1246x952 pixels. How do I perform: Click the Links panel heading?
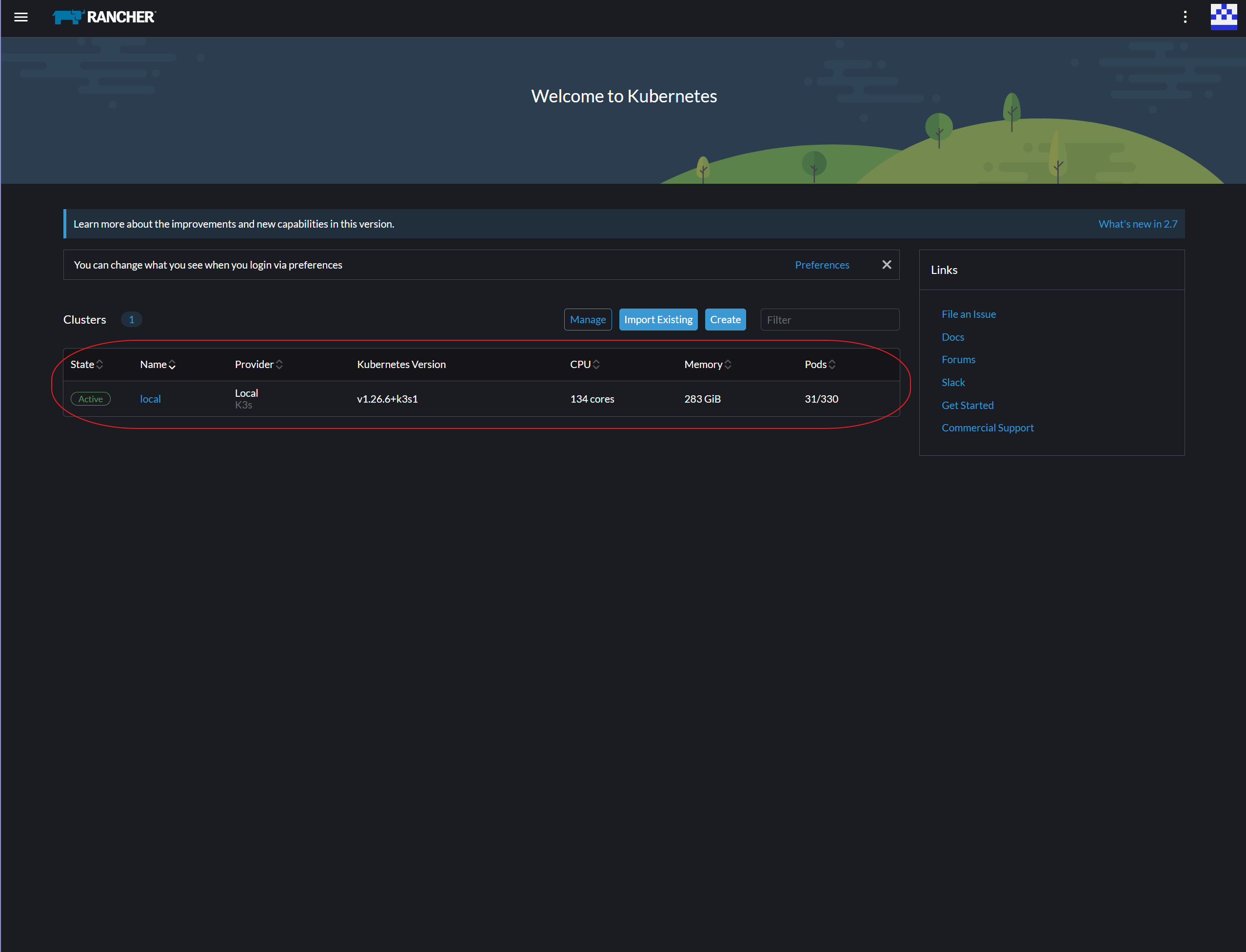coord(944,271)
